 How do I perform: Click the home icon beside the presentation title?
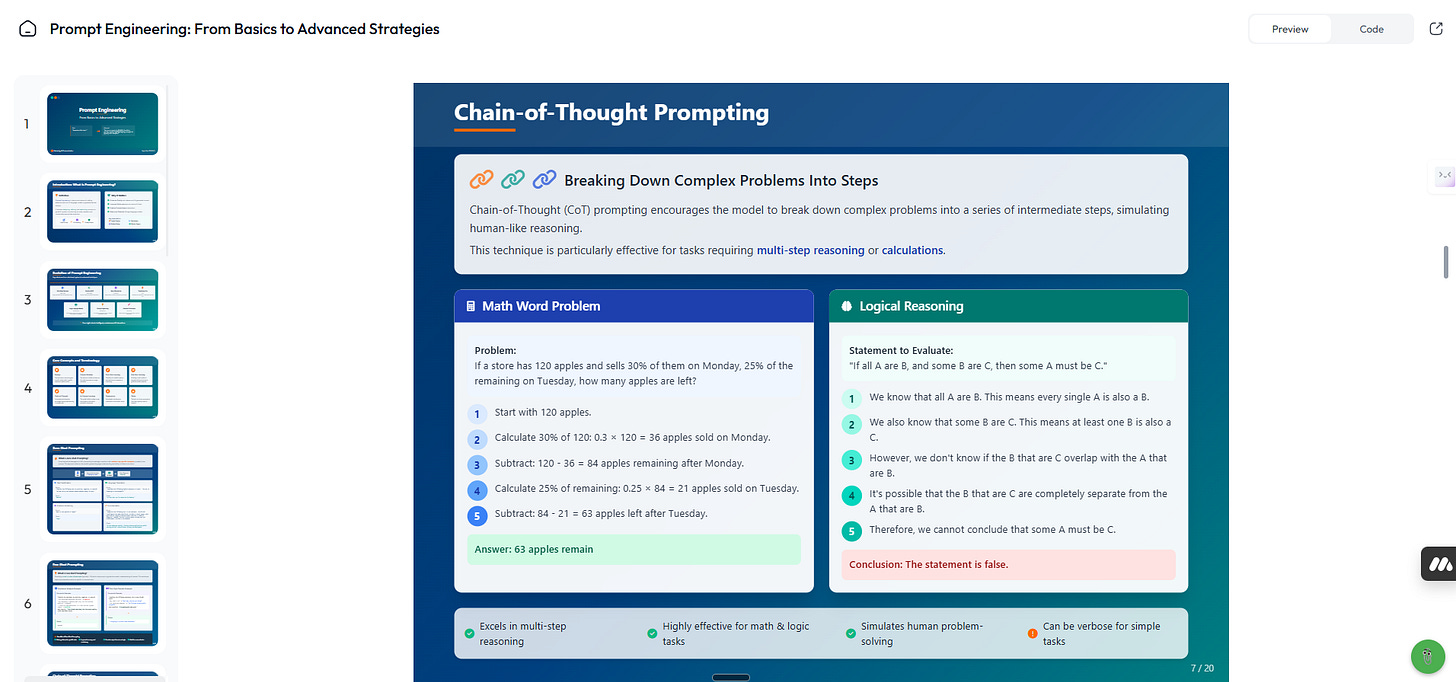tap(27, 28)
